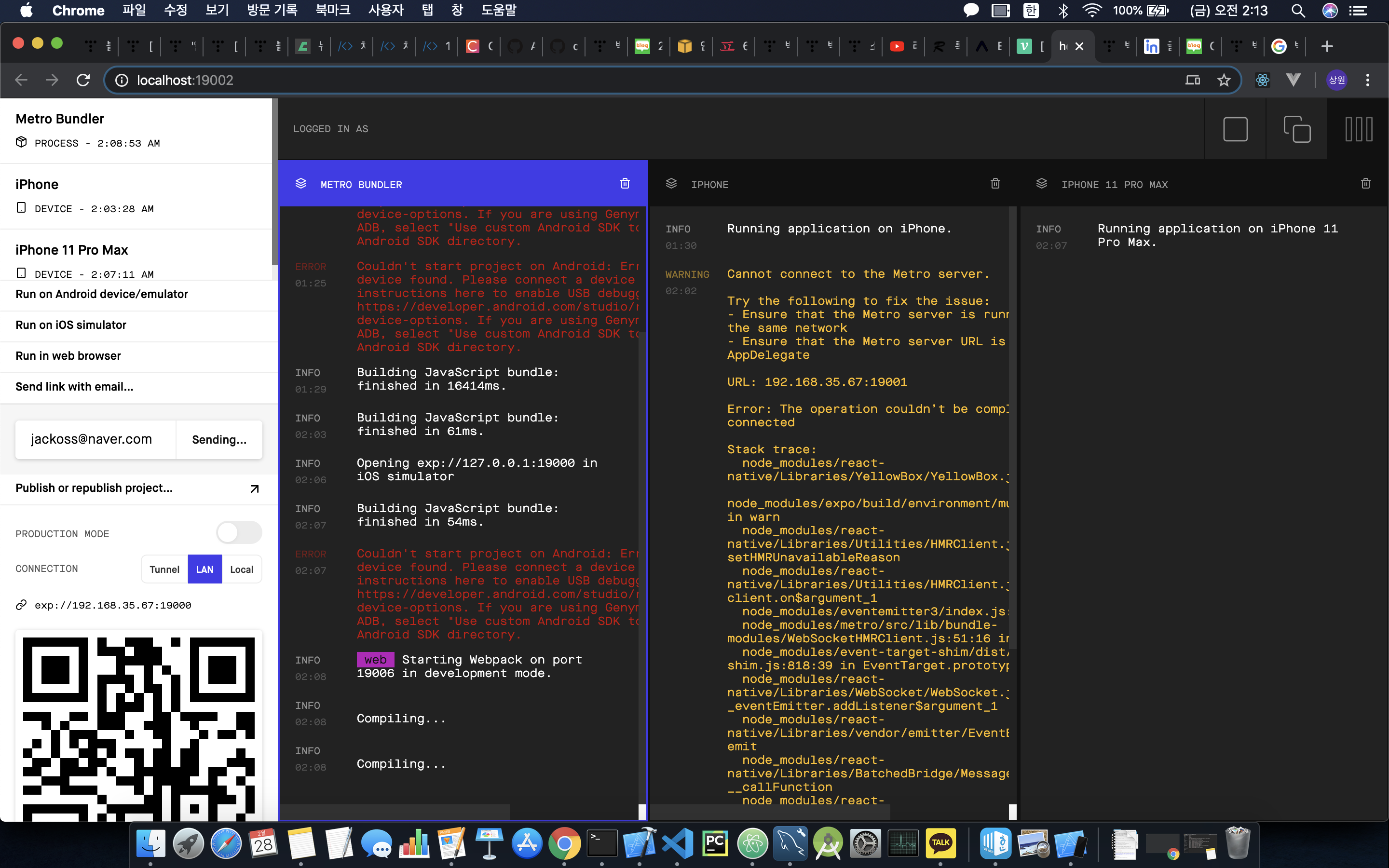This screenshot has width=1389, height=868.
Task: Open Chrome's three-dot menu
Action: coord(1367,81)
